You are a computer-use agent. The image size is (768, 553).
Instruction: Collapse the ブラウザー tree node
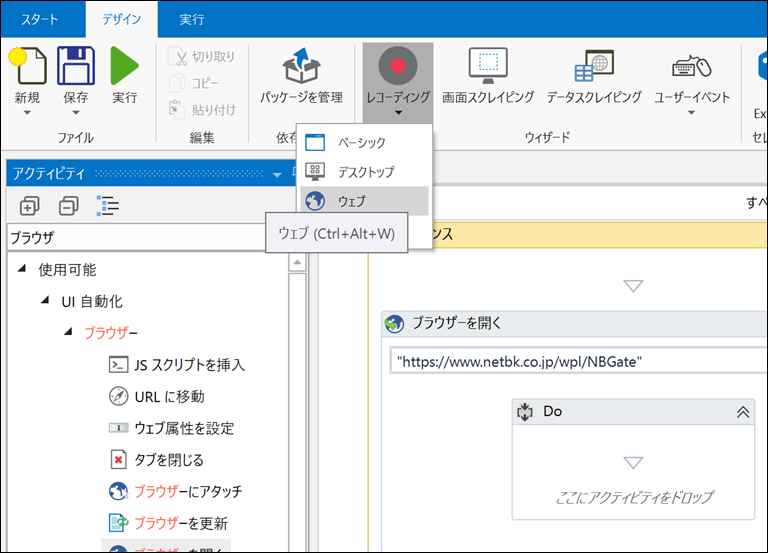click(x=69, y=332)
